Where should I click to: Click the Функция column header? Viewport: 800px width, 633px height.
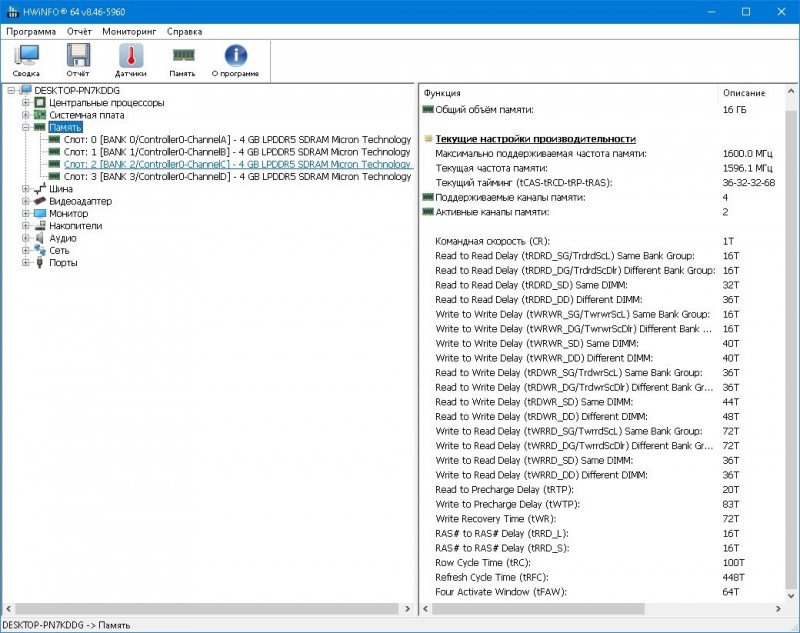tap(569, 93)
